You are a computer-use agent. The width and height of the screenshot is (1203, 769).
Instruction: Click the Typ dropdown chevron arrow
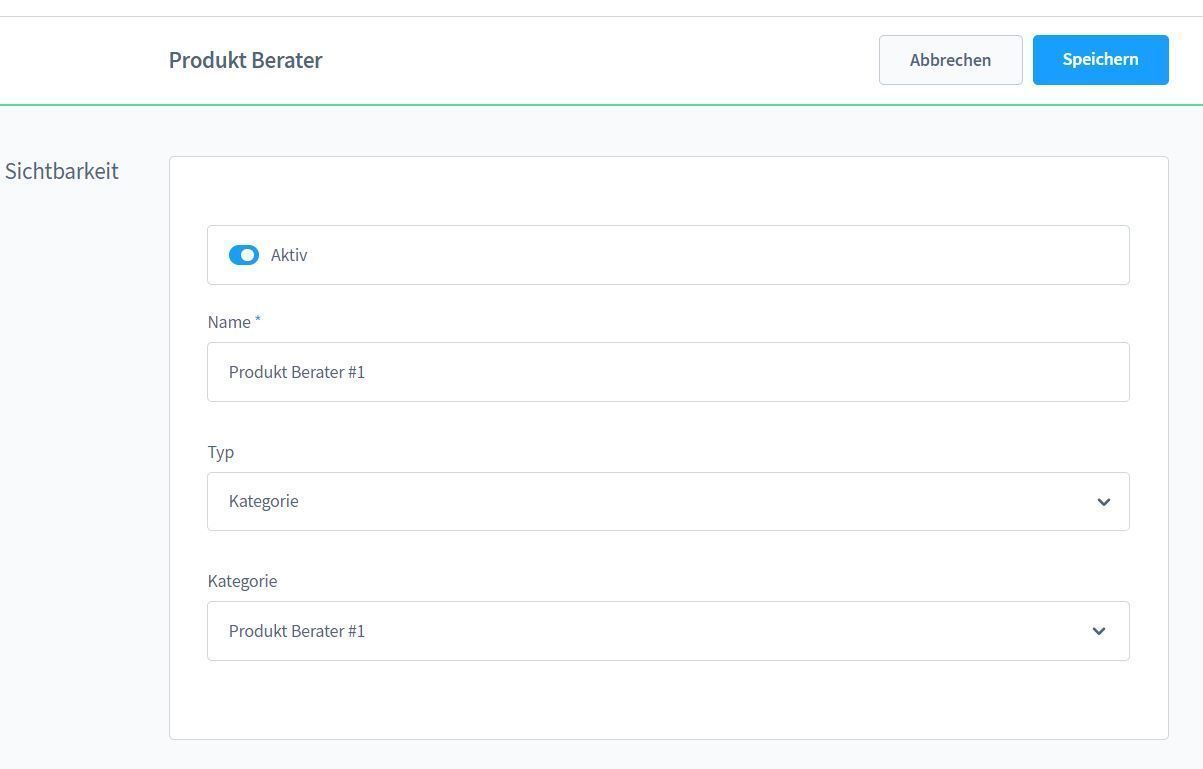coord(1103,502)
